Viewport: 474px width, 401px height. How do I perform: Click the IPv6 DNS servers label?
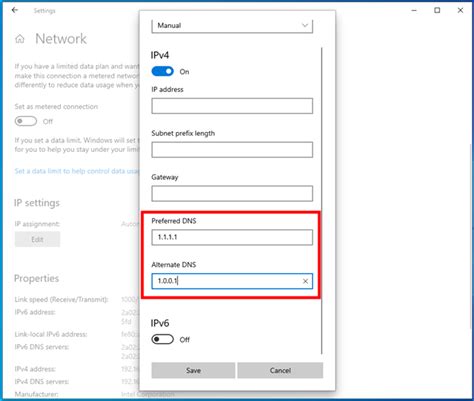point(42,347)
